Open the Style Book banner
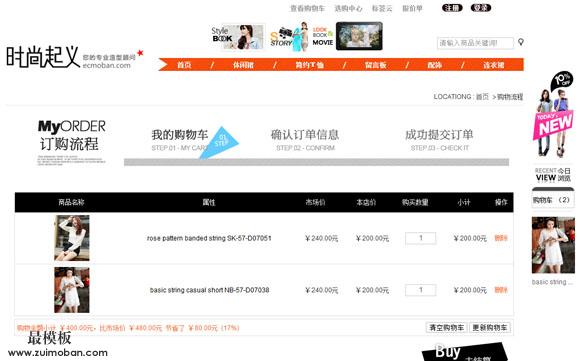 pyautogui.click(x=237, y=37)
